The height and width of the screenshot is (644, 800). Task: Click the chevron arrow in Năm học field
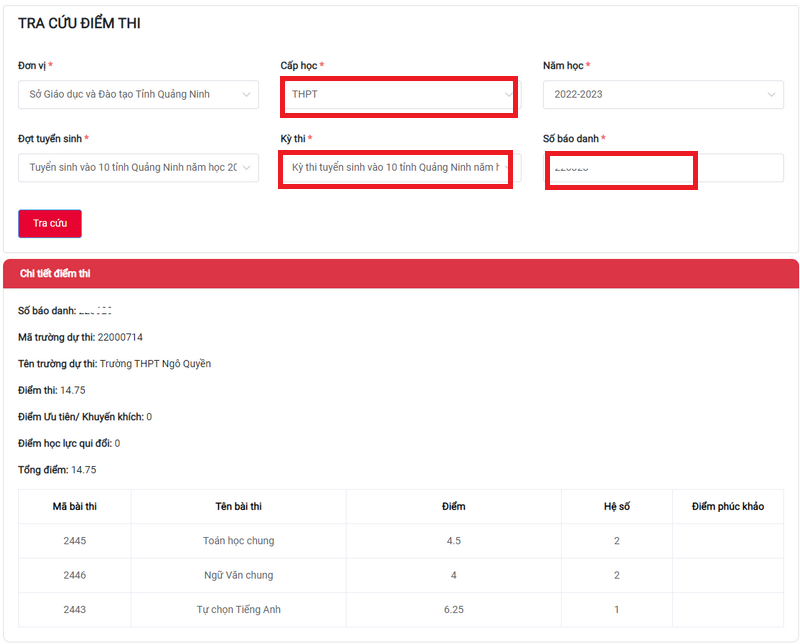pyautogui.click(x=771, y=94)
